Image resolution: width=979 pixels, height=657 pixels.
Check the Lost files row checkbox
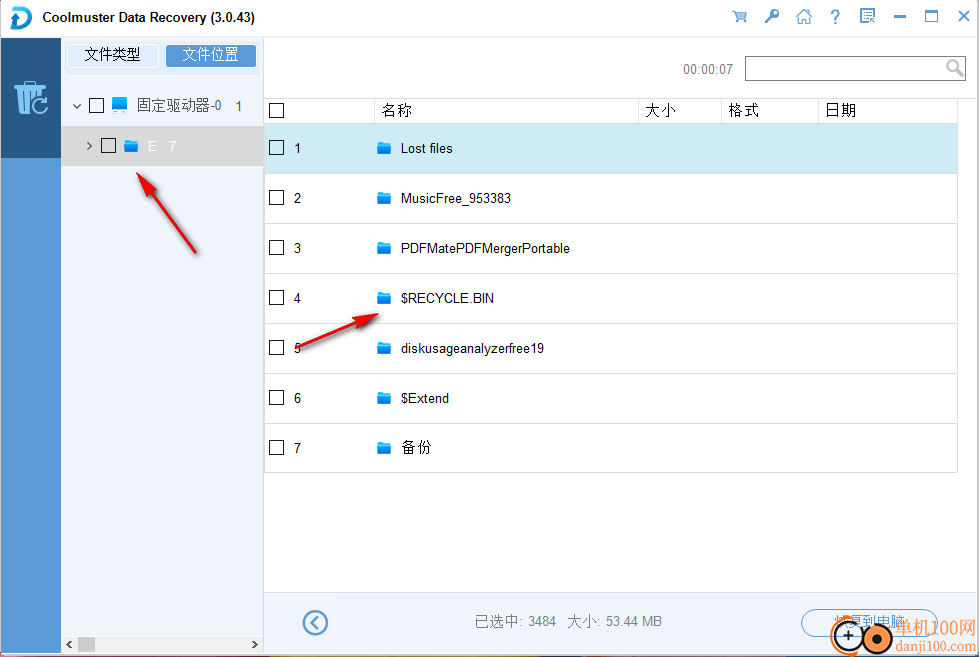click(x=277, y=147)
